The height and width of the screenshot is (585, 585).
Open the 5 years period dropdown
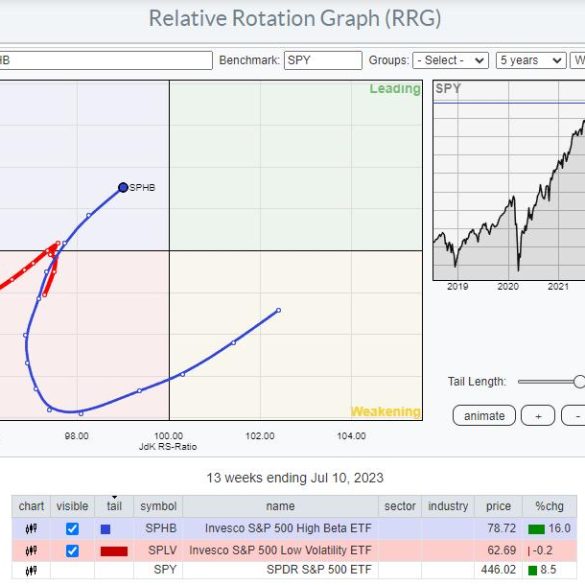coord(531,60)
